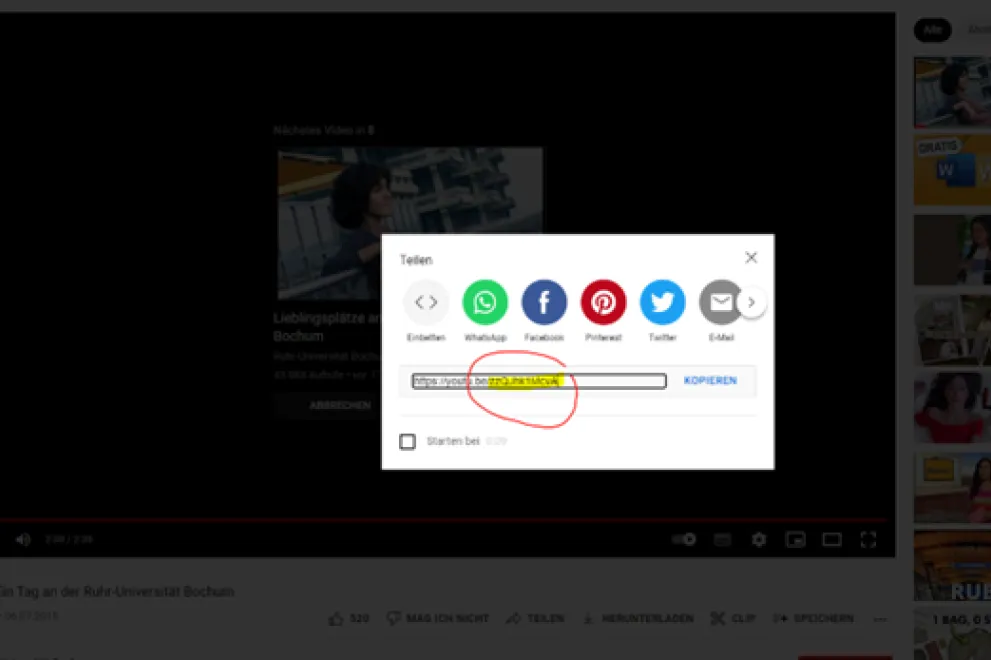Mute the video volume
The image size is (991, 660).
[x=23, y=539]
